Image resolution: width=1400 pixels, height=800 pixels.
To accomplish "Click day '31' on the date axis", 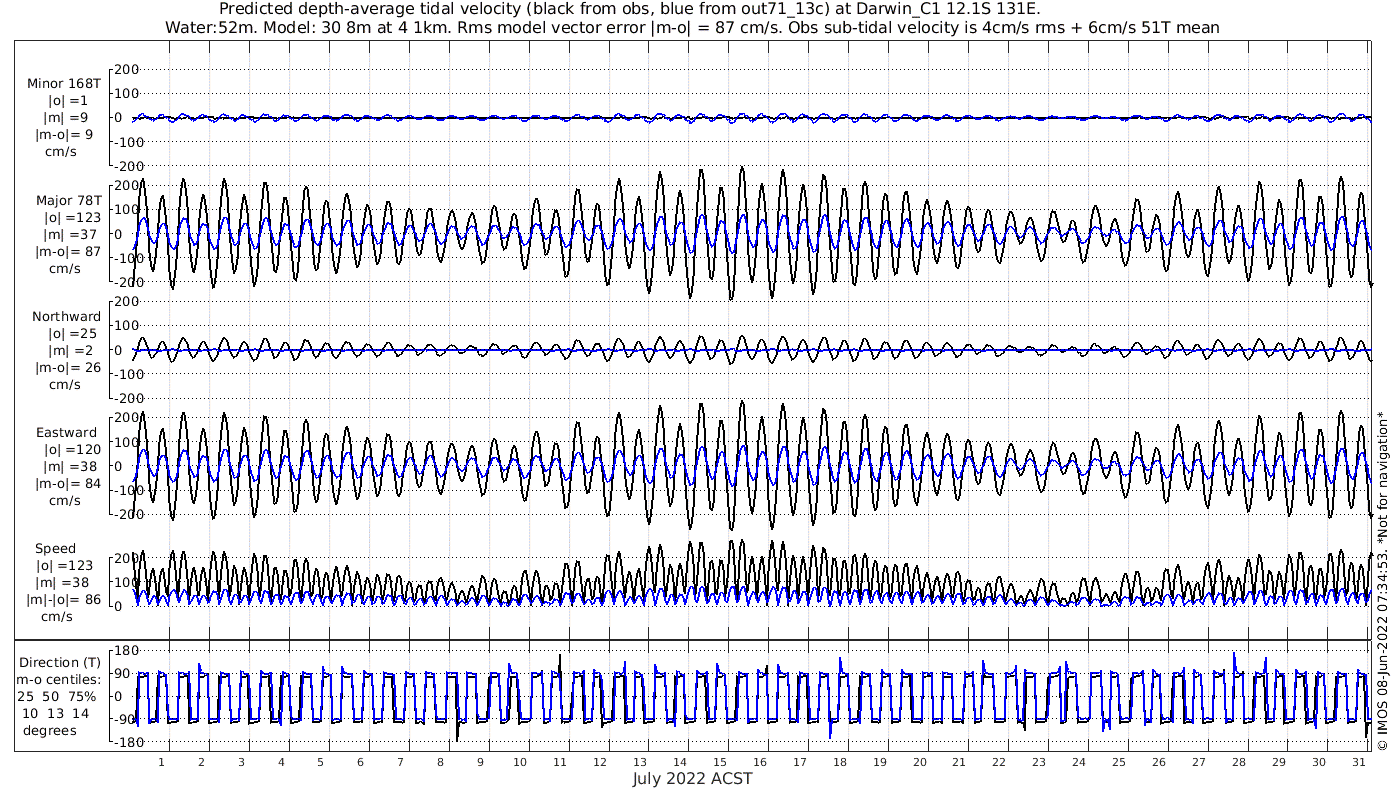I will point(1359,762).
